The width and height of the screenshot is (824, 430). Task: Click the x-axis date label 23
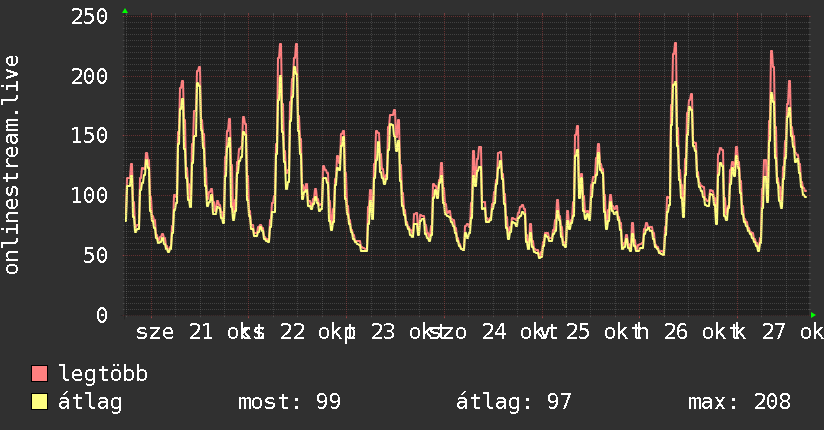tap(383, 332)
